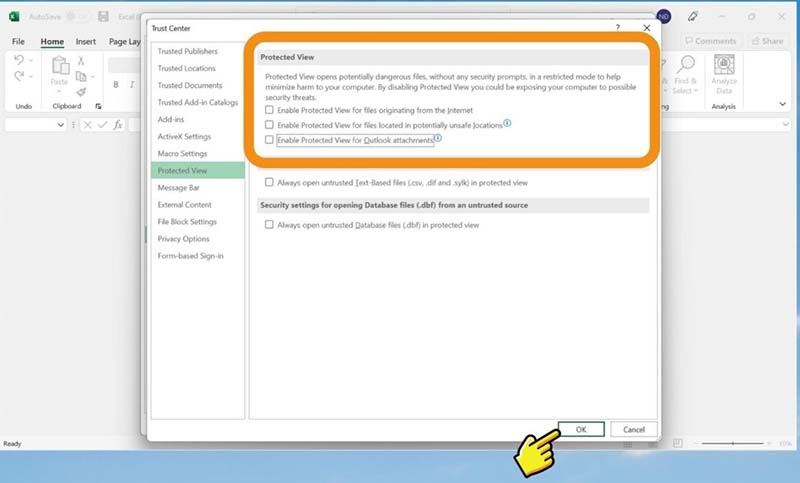Image resolution: width=800 pixels, height=483 pixels.
Task: Click the Excel app icon in title bar
Action: [14, 16]
